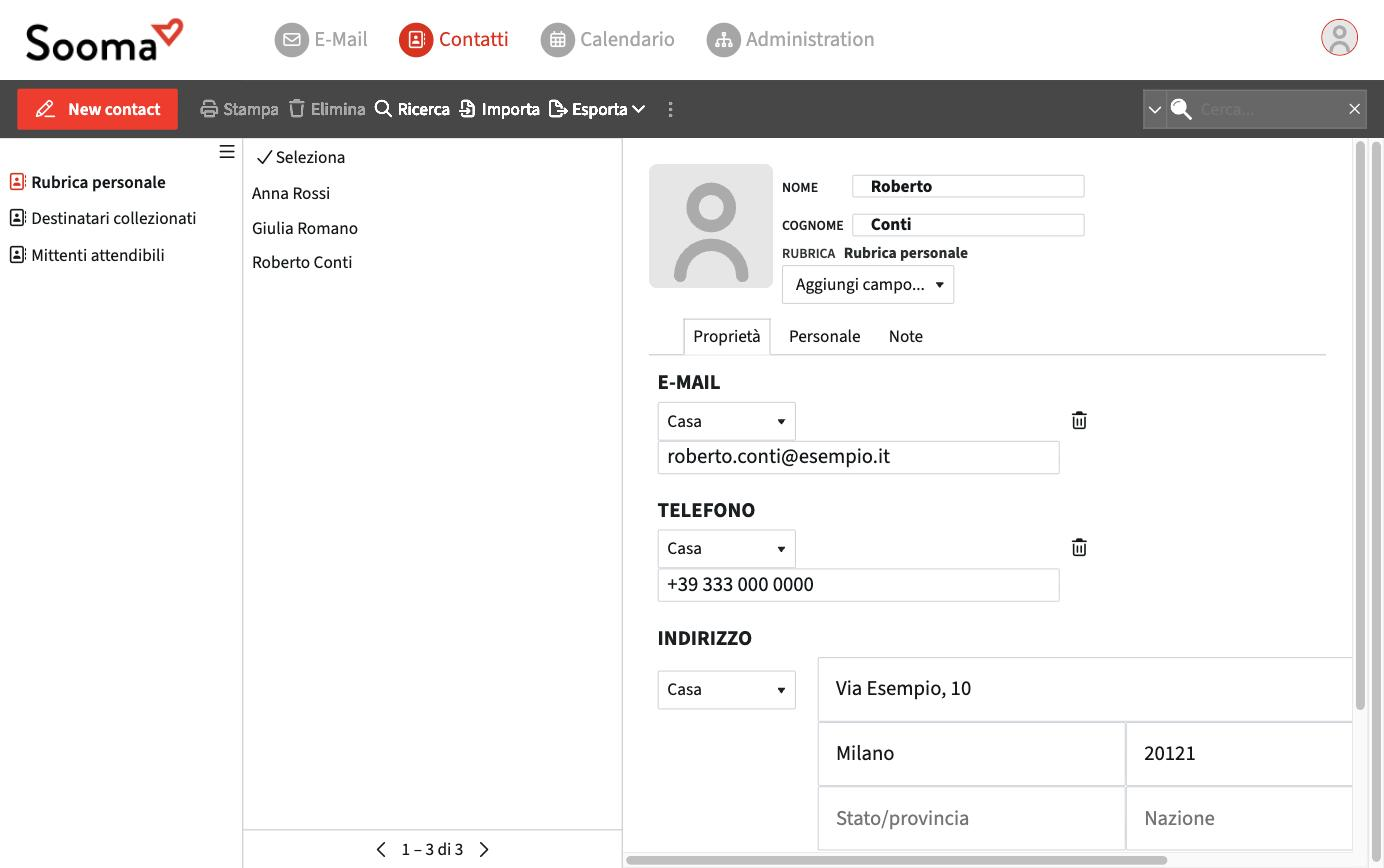Delete the e-mail entry trash icon
This screenshot has width=1384, height=868.
[1079, 421]
